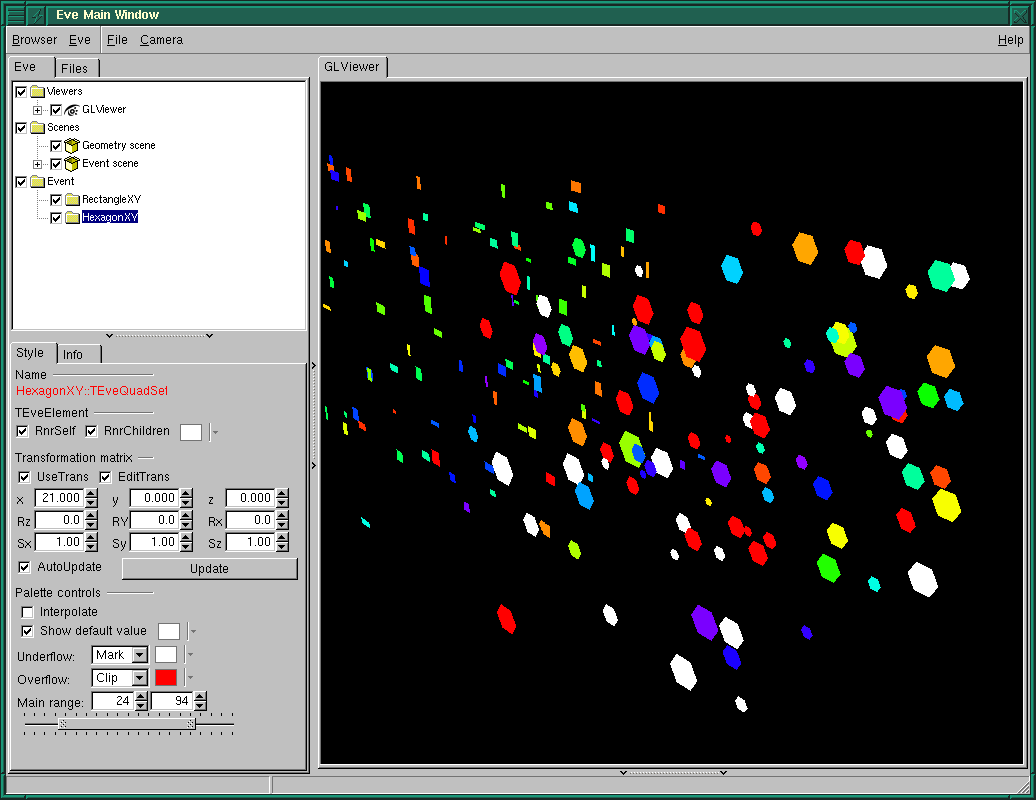Click the Viewers folder icon

(x=38, y=92)
